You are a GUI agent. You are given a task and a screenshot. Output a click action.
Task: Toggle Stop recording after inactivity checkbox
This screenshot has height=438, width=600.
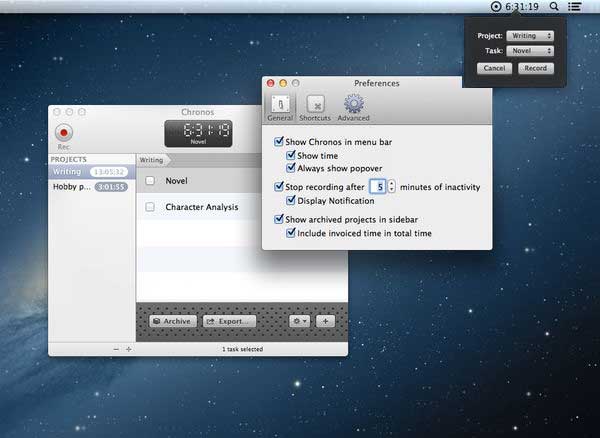[x=279, y=187]
